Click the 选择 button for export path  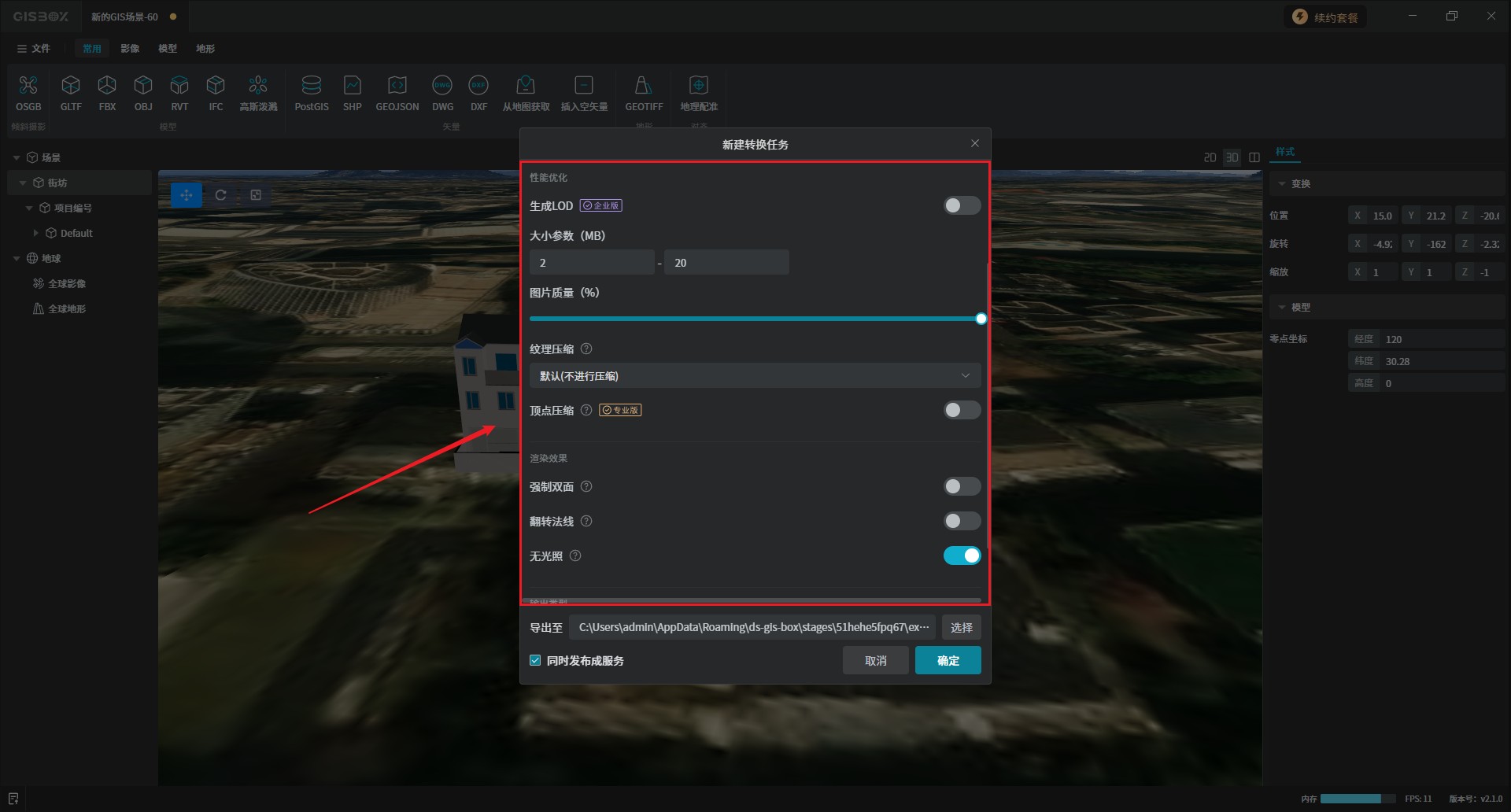961,628
